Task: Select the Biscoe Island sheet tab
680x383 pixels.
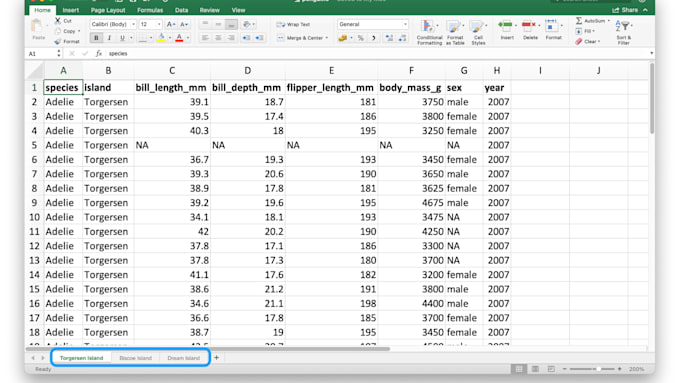Action: [135, 358]
